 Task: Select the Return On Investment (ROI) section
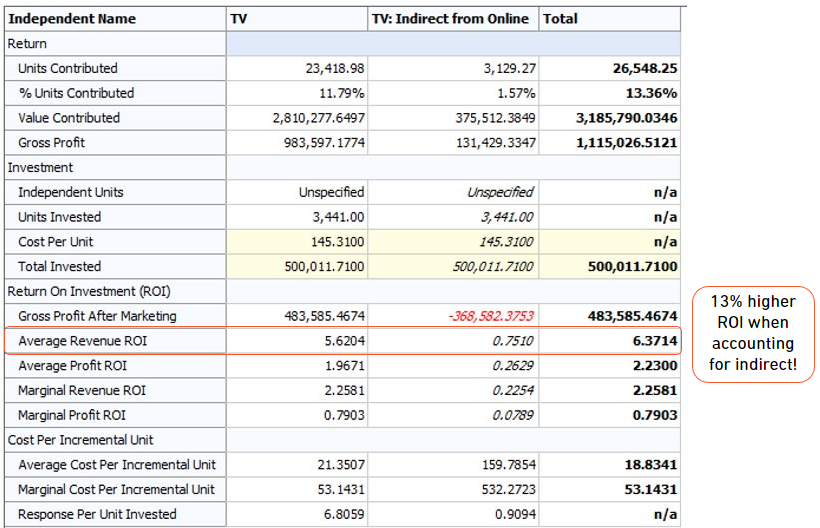coord(89,291)
